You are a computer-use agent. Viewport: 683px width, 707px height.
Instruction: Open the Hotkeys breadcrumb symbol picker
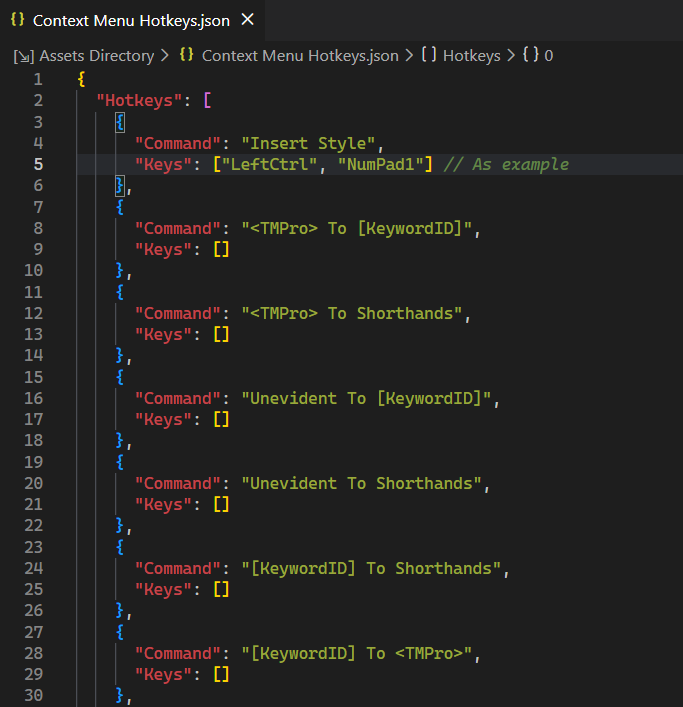tap(471, 56)
